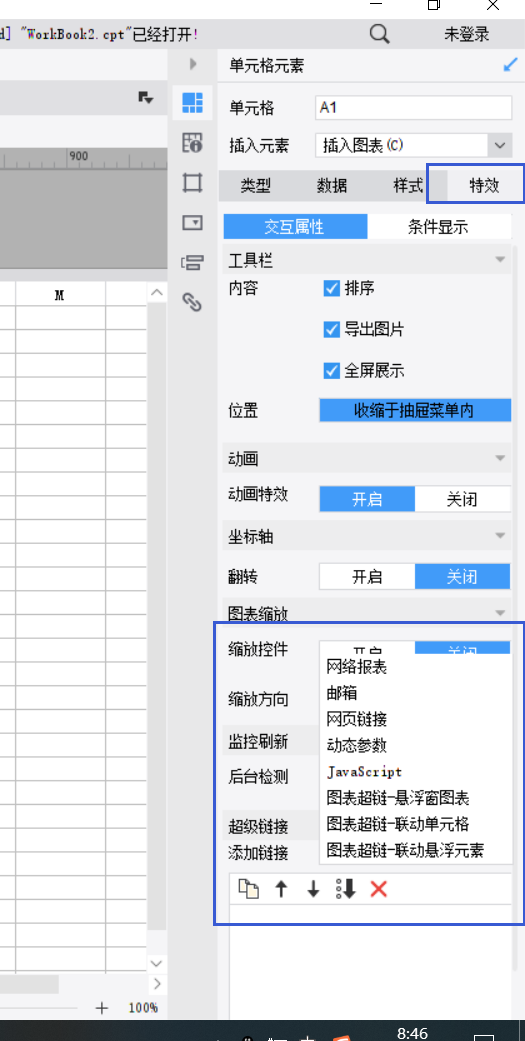Viewport: 525px width, 1041px height.
Task: Open the Cell Attributes pane (table with info icon)
Action: tap(192, 142)
